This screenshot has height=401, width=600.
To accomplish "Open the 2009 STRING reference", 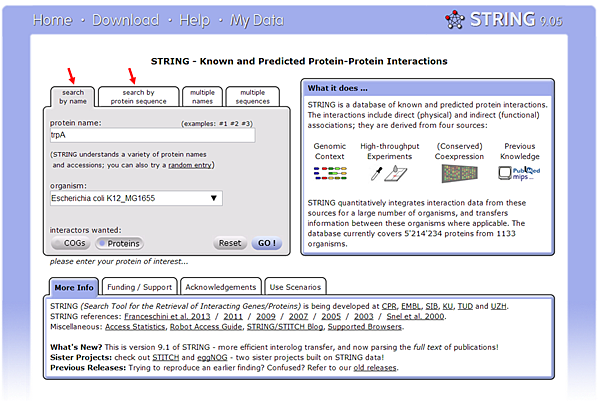I will point(266,317).
